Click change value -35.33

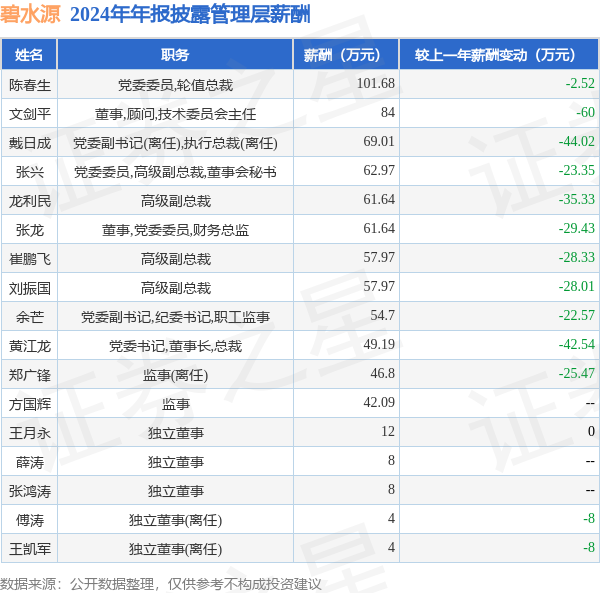pyautogui.click(x=577, y=199)
